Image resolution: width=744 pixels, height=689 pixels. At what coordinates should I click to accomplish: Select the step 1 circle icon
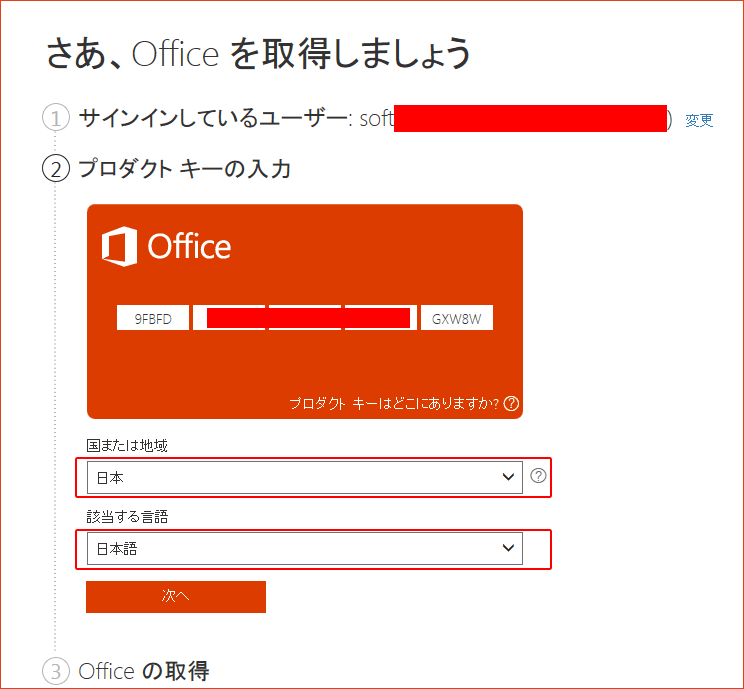coord(56,118)
